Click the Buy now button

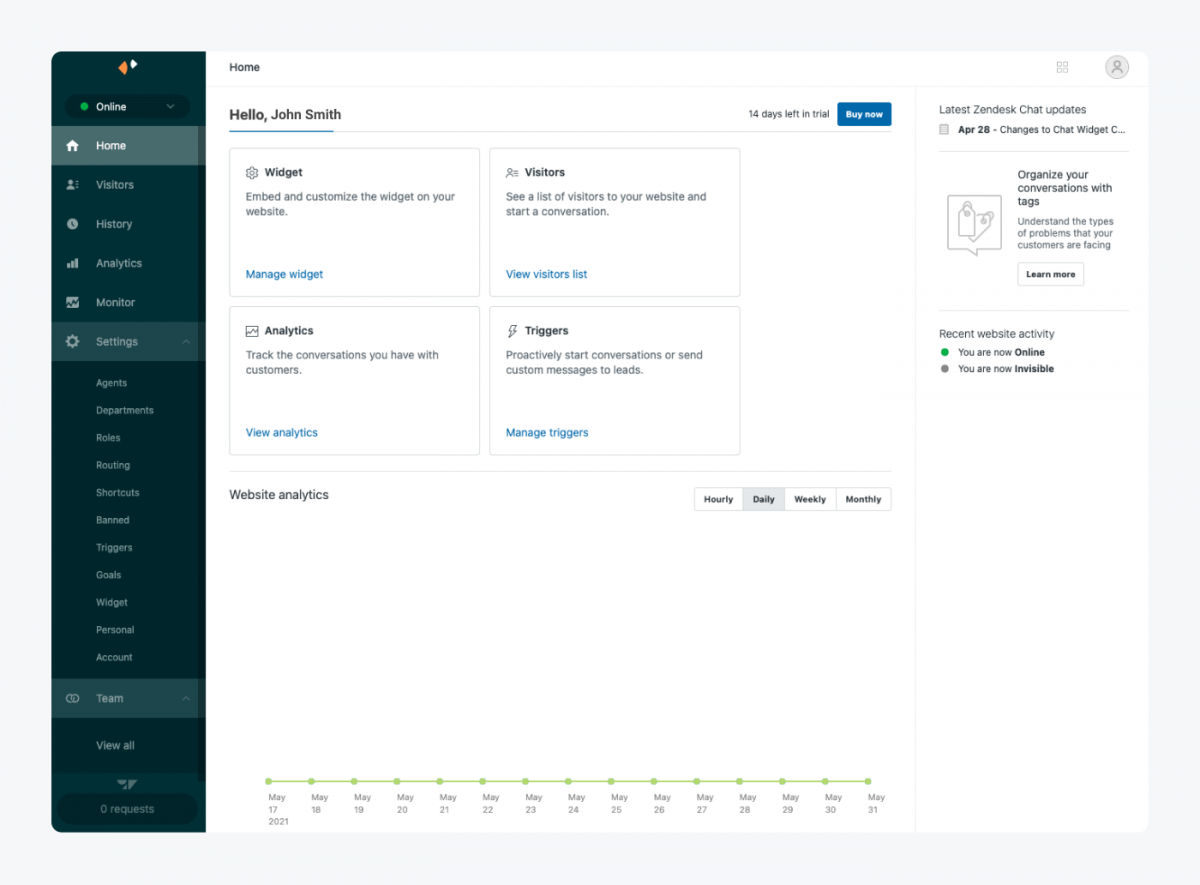[x=864, y=114]
